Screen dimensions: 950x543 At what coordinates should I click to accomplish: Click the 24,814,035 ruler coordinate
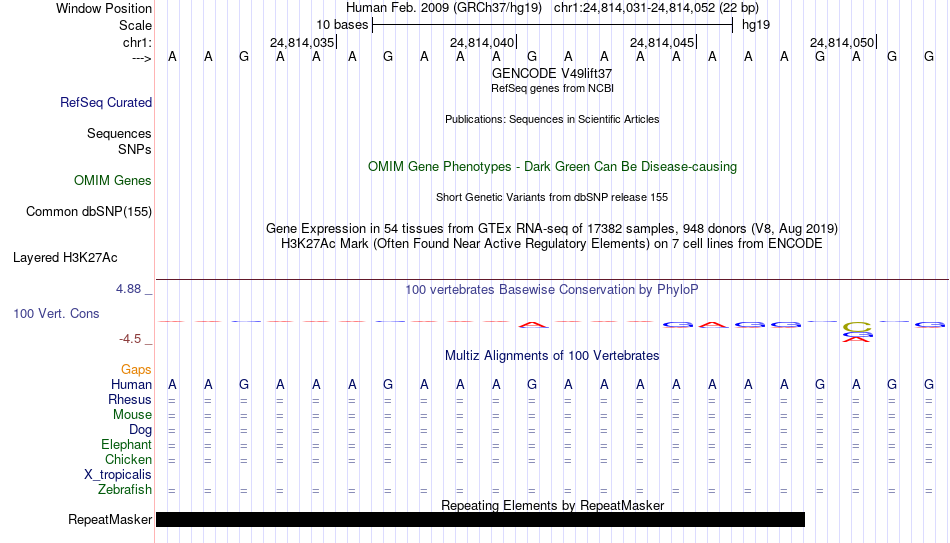302,42
